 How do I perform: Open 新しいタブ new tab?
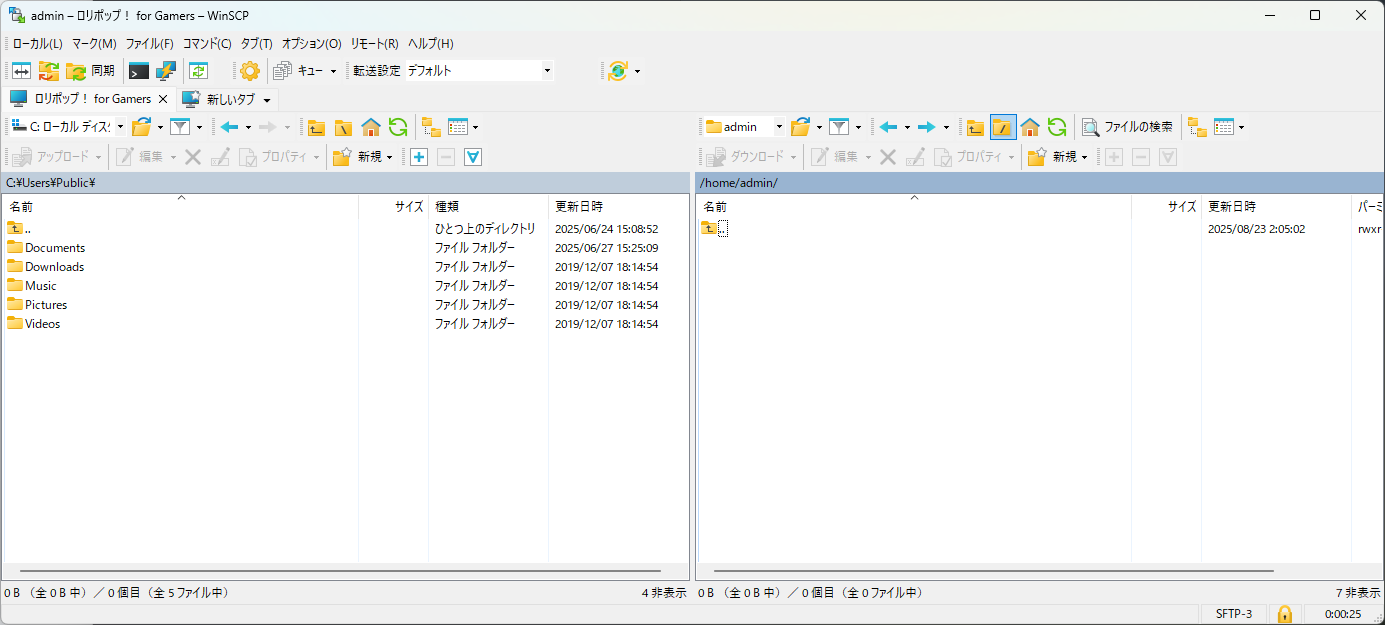[220, 100]
